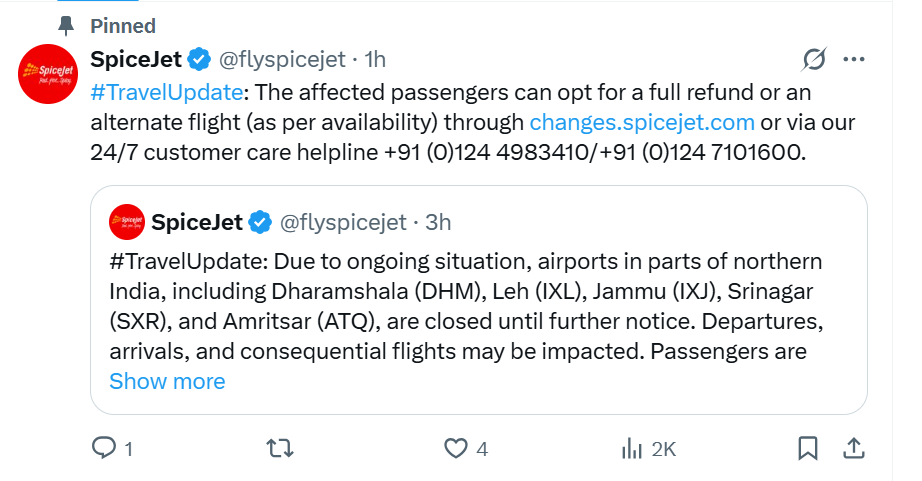922x481 pixels.
Task: Click verified badge in quoted tweet
Action: point(260,222)
